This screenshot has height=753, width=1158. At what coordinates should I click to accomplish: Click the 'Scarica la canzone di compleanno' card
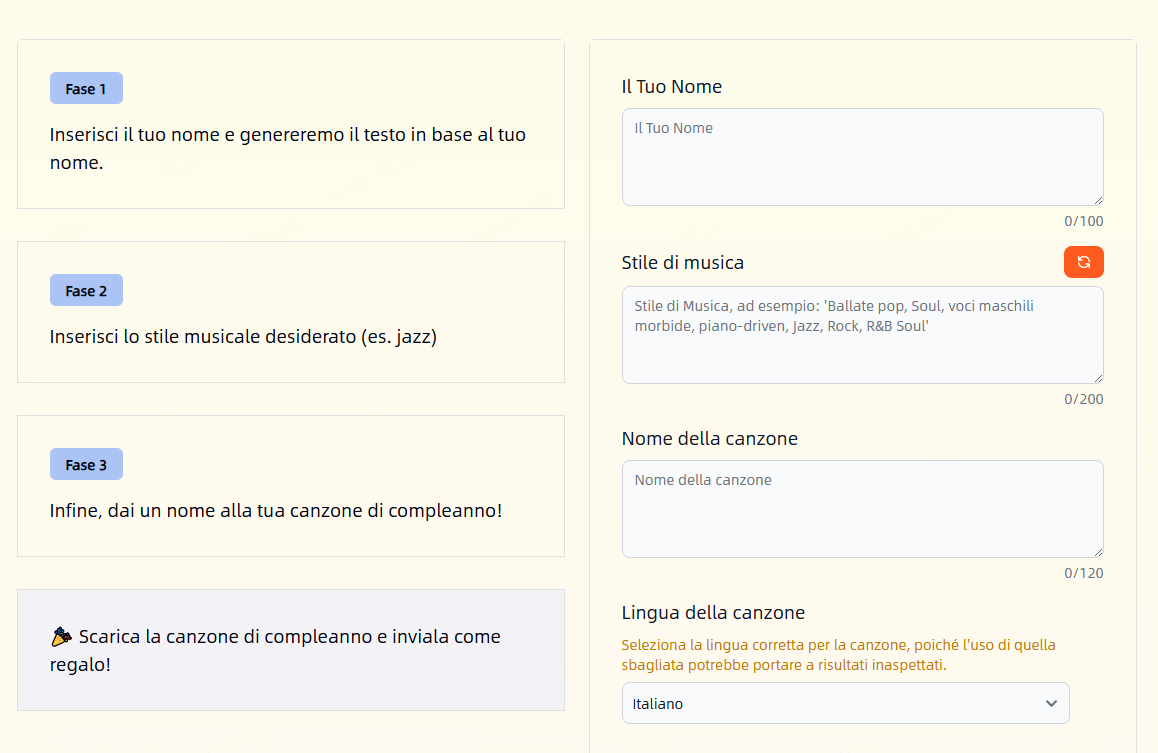(290, 650)
